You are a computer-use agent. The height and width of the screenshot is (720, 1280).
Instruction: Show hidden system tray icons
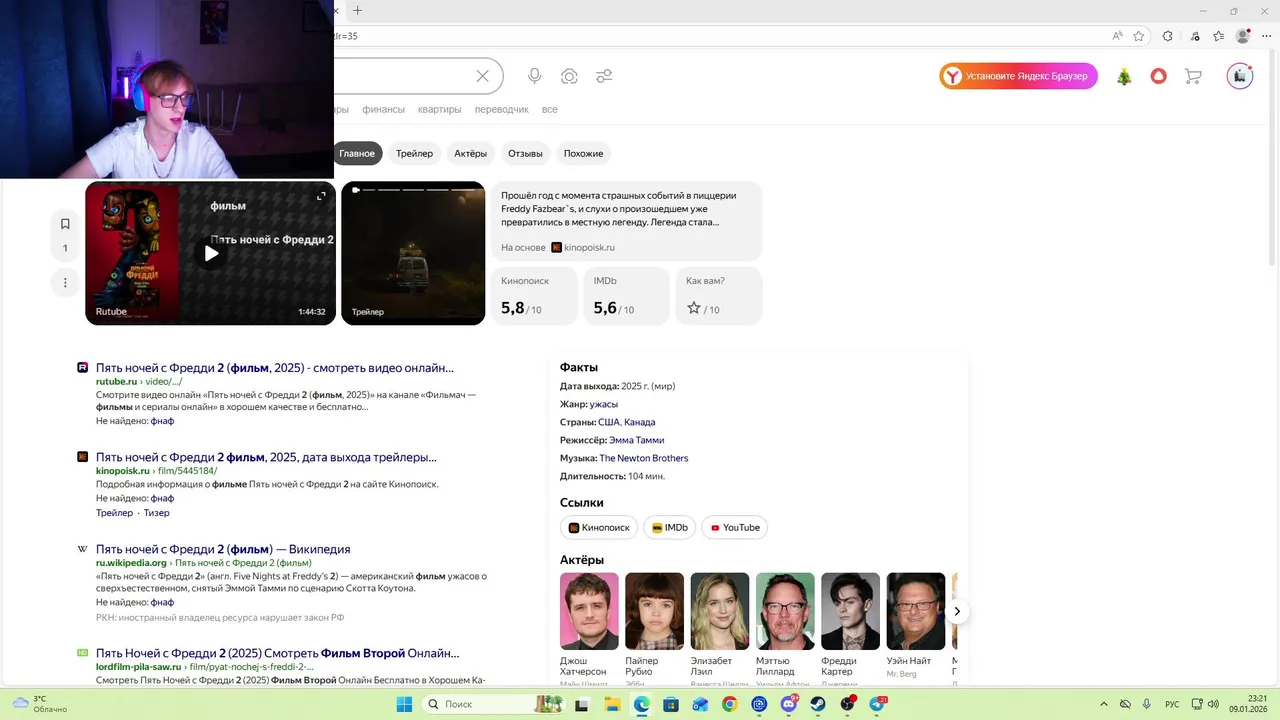click(x=1104, y=704)
